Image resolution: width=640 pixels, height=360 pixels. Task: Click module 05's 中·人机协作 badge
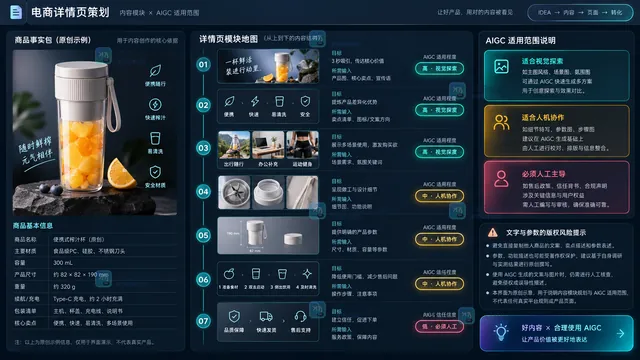pyautogui.click(x=439, y=239)
